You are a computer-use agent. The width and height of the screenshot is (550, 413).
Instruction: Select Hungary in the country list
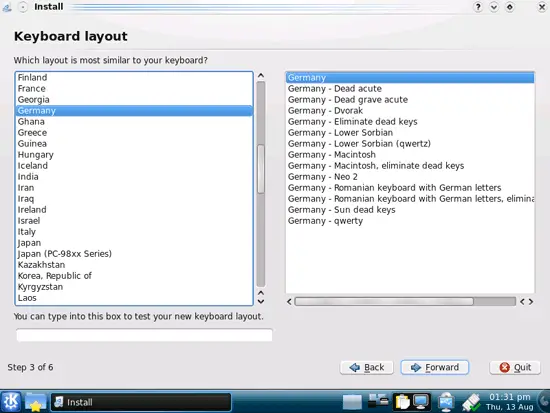(134, 155)
